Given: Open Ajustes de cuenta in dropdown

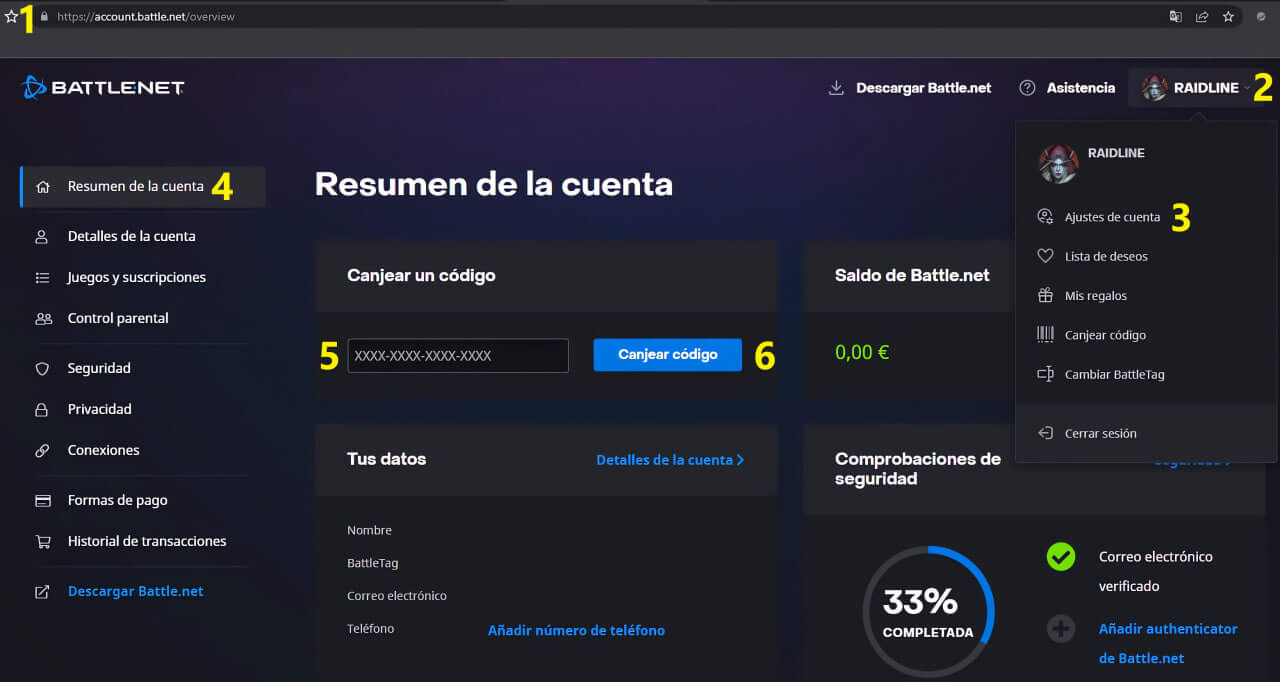Looking at the screenshot, I should coord(1112,217).
